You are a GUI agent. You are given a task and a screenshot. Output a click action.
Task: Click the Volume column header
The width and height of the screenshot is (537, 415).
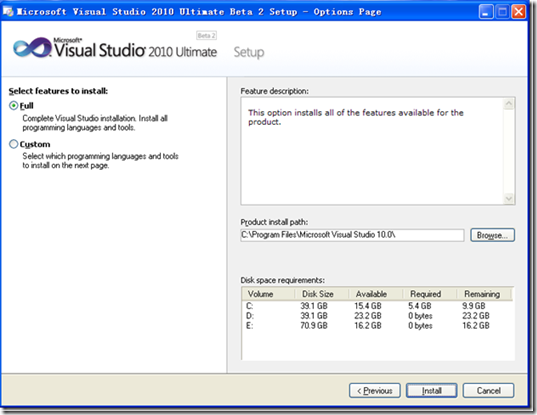pos(268,294)
